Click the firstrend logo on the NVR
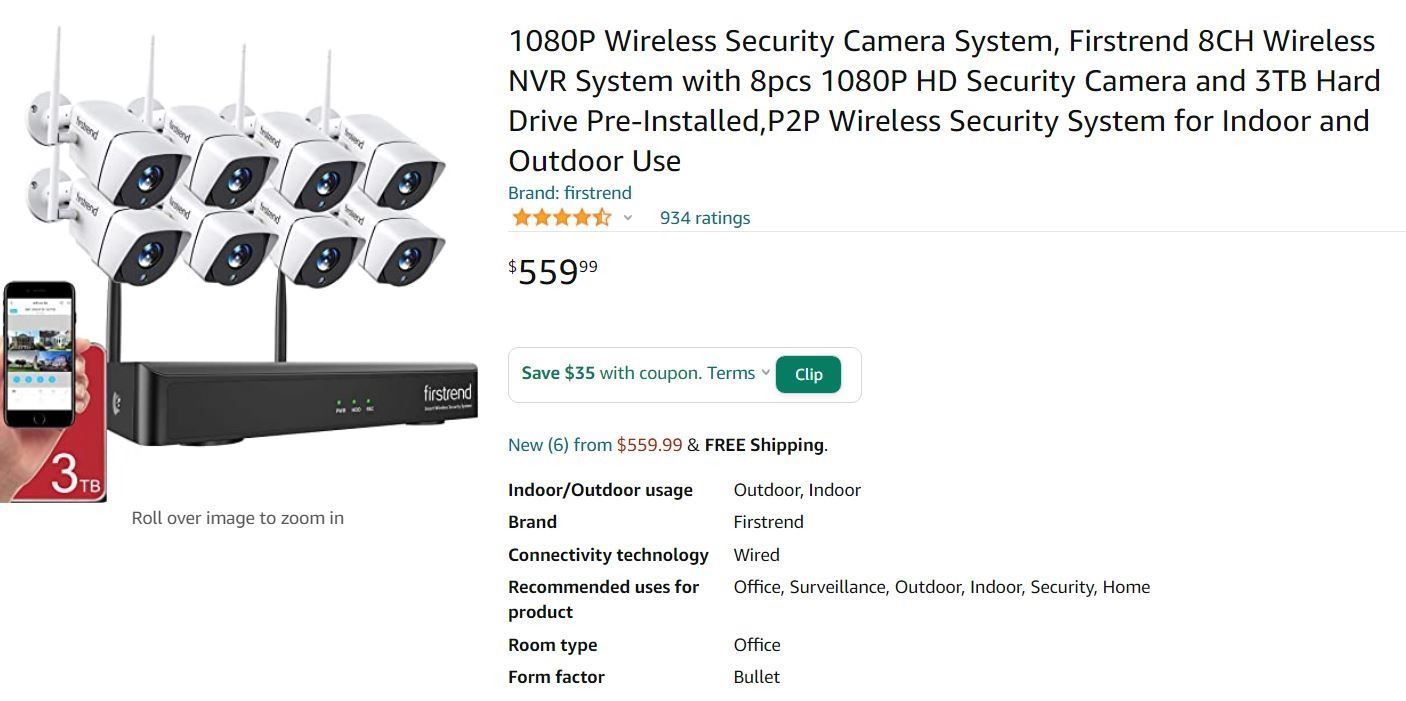This screenshot has height=701, width=1406. (447, 395)
